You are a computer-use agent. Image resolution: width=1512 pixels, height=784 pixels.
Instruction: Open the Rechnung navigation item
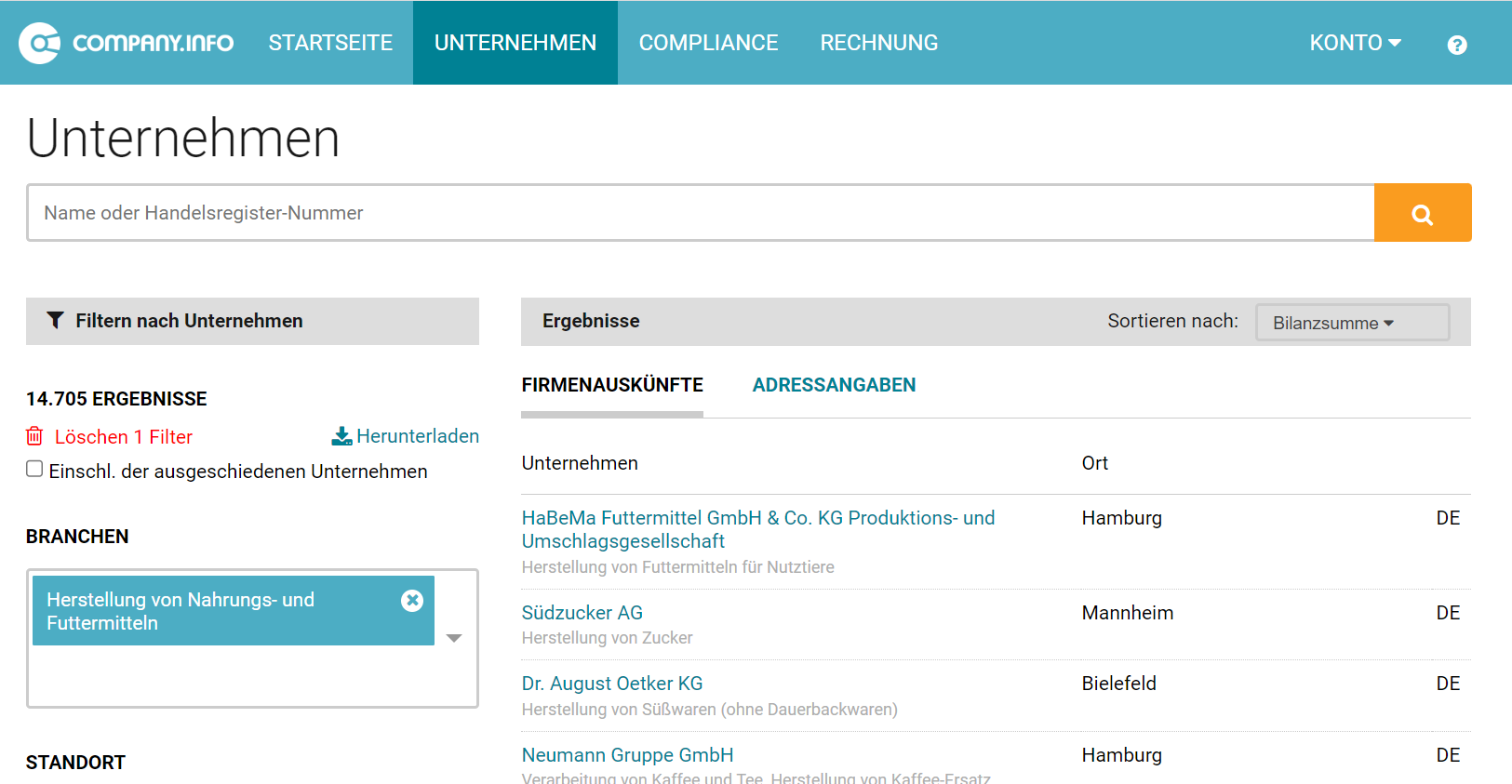(x=878, y=43)
